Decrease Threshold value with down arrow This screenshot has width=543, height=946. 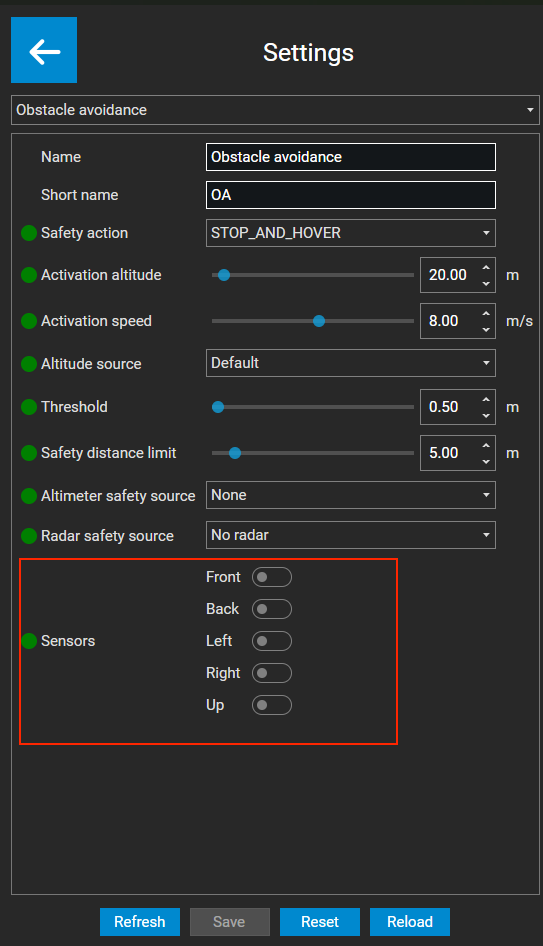click(486, 416)
